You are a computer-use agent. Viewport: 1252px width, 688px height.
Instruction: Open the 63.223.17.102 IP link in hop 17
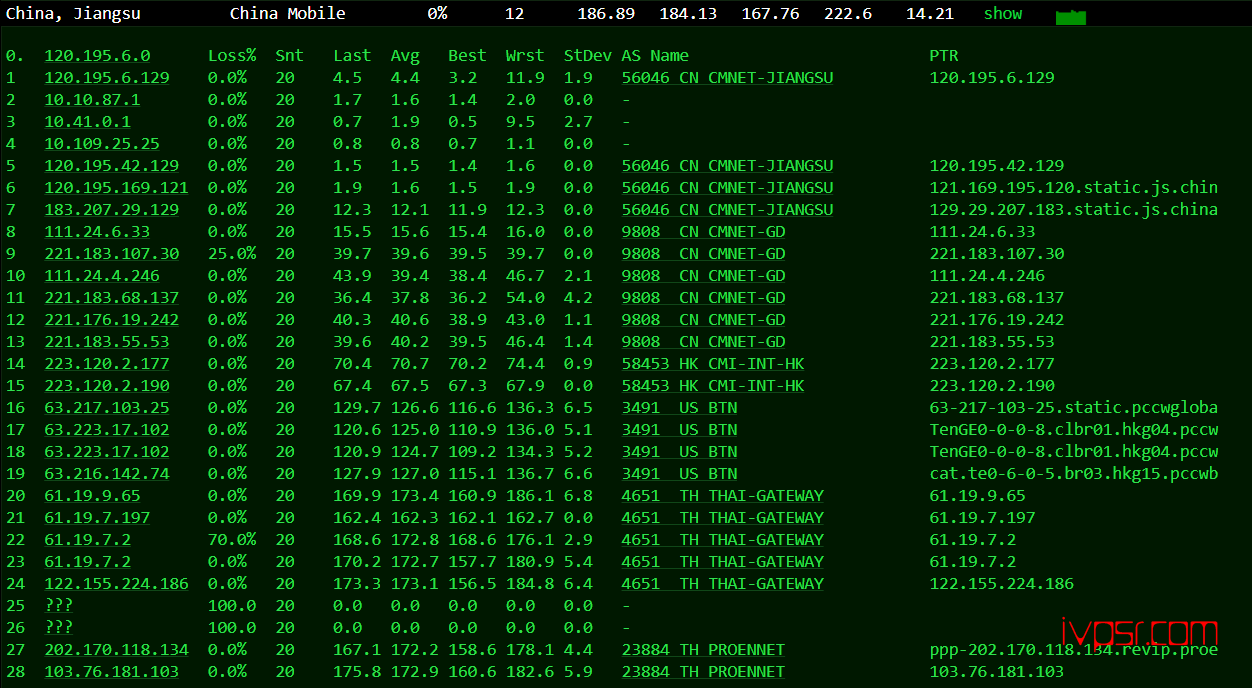point(107,430)
